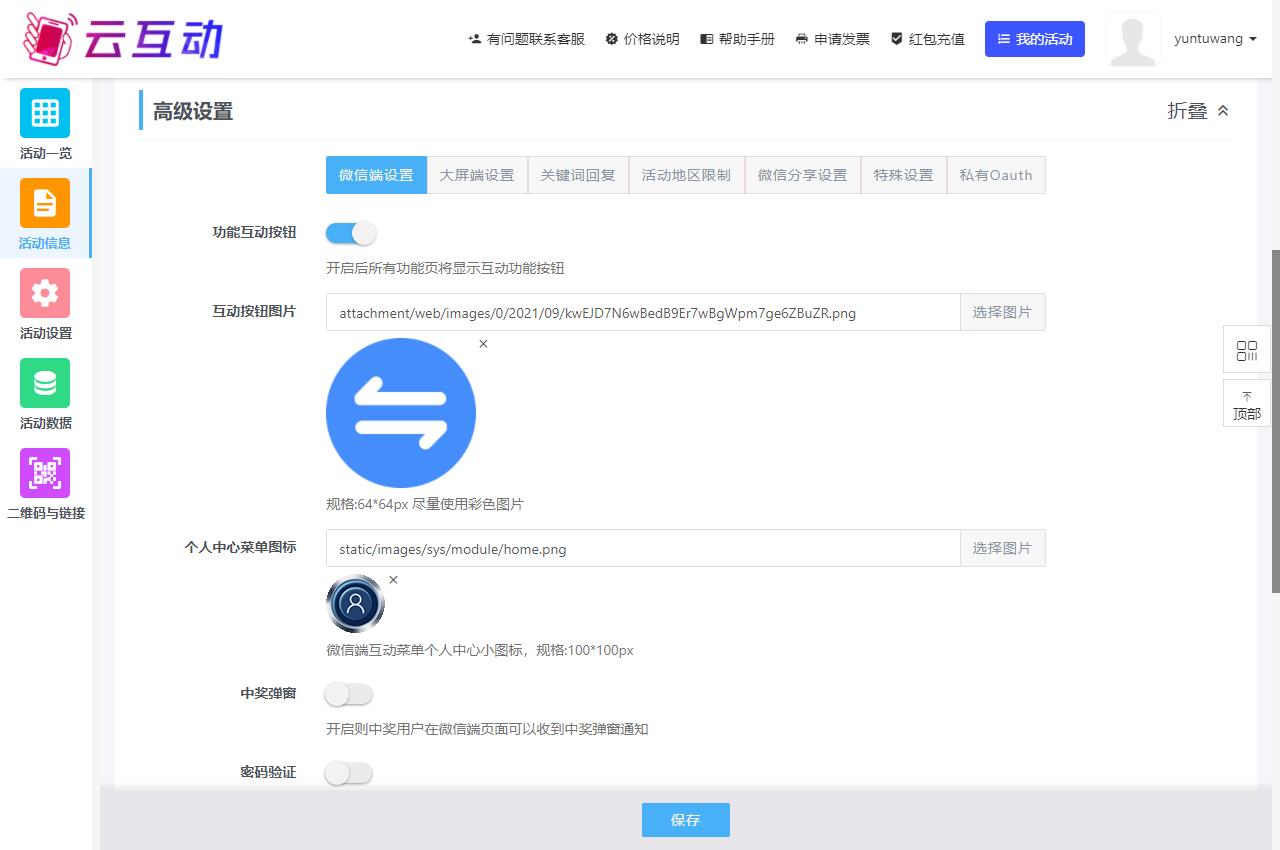Viewport: 1280px width, 850px height.
Task: Open the 活动设置 gear icon
Action: pos(45,293)
